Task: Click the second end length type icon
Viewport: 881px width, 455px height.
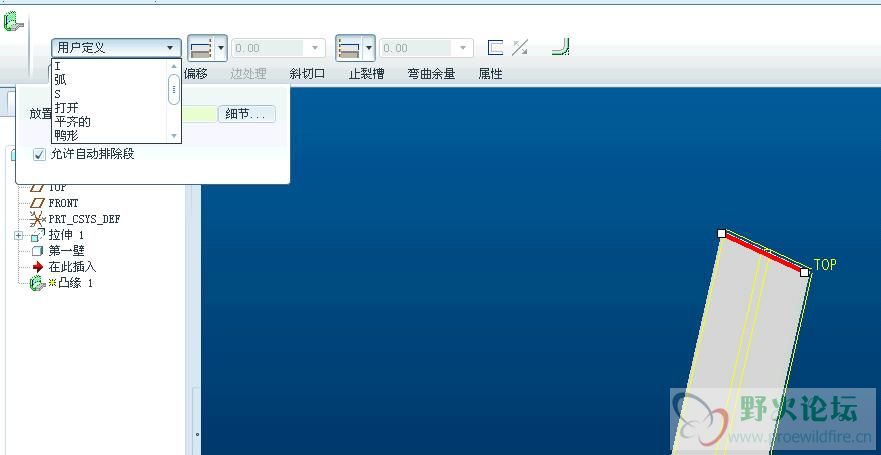Action: [348, 48]
